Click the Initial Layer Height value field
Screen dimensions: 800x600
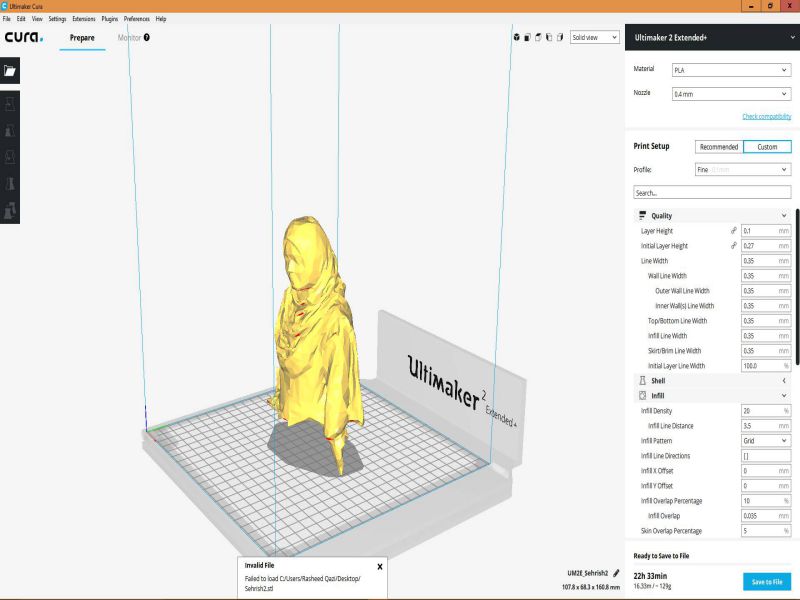pos(766,245)
